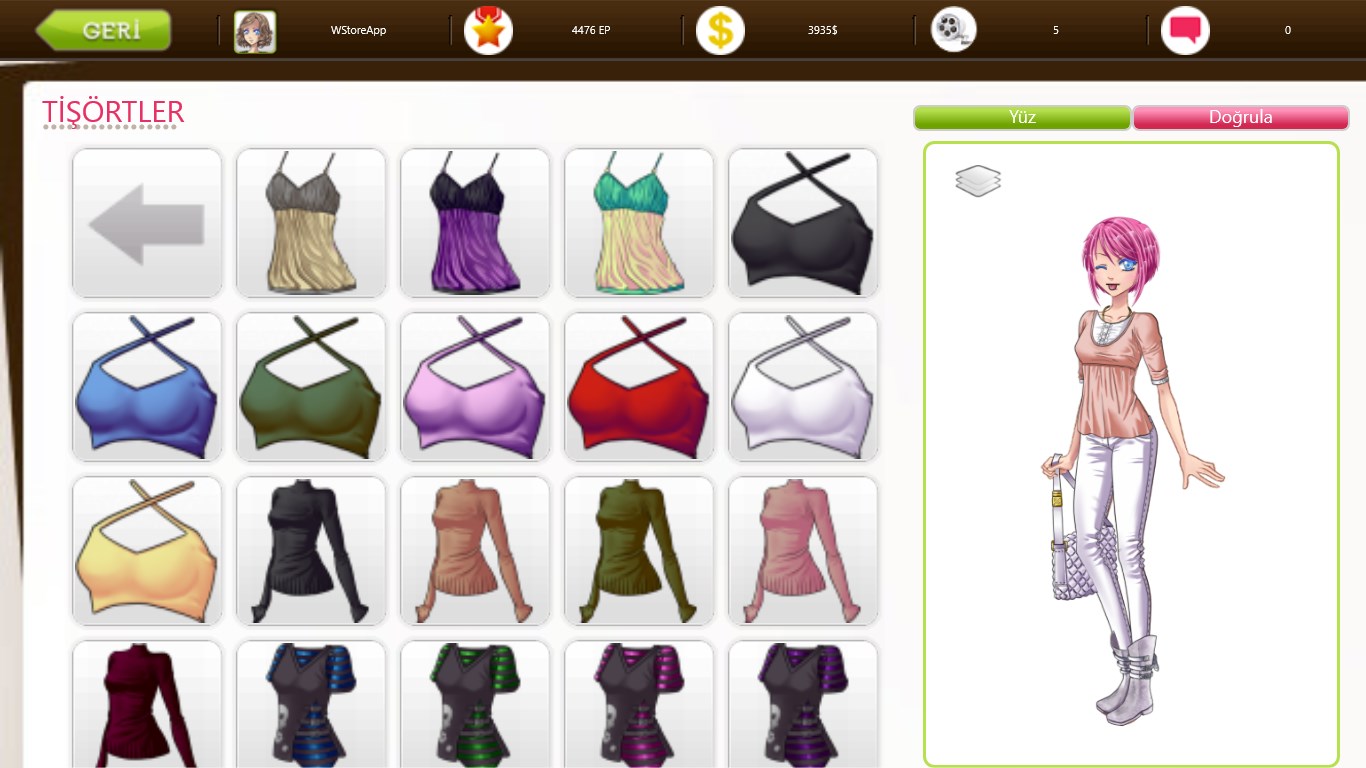
Task: Pick the olive green long-sleeve sweater
Action: [x=639, y=551]
